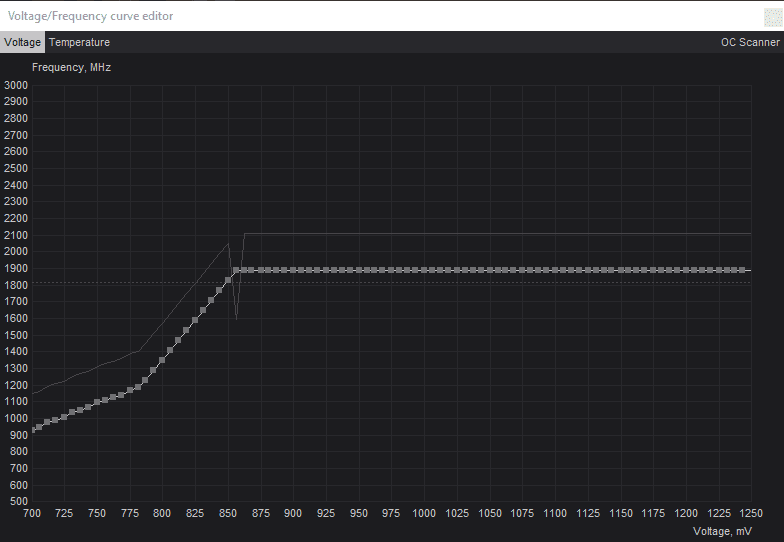Click the 'Voltage/Frequency curve editor' window title
Image resolution: width=784 pixels, height=542 pixels.
click(x=90, y=16)
